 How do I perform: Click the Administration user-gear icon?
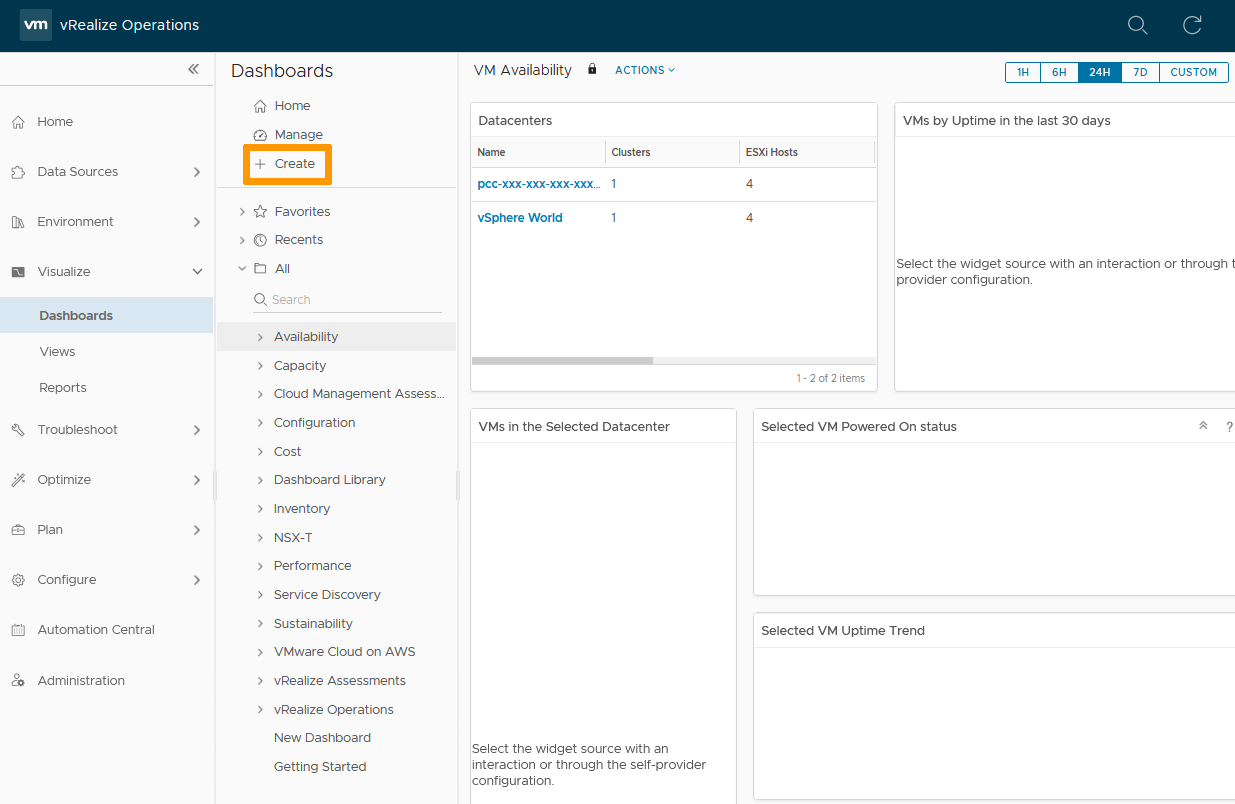tap(18, 681)
